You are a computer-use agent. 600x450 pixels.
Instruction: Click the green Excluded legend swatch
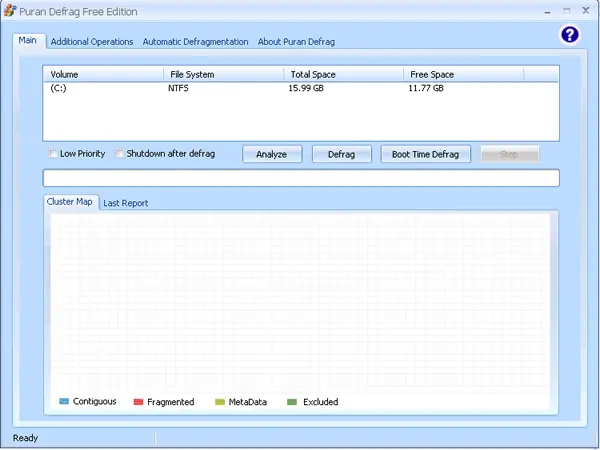point(292,402)
